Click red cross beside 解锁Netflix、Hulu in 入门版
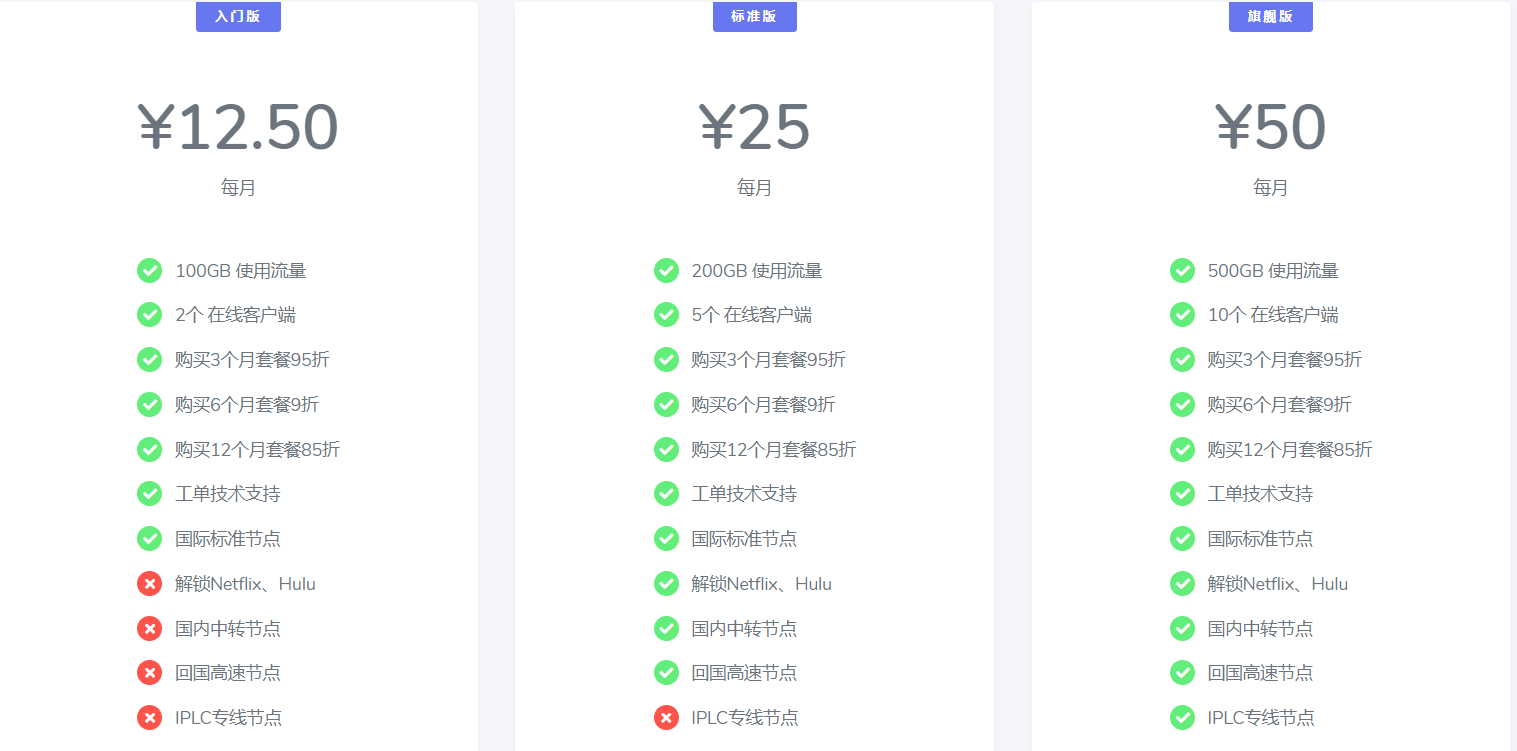The width and height of the screenshot is (1517, 751). (149, 584)
